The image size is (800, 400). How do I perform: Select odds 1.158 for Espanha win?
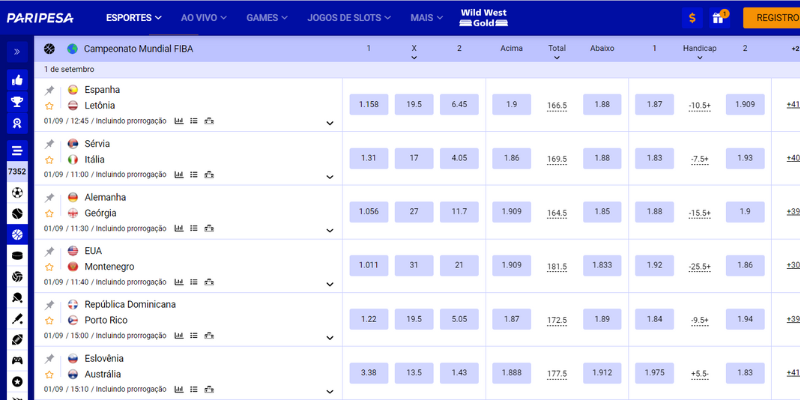coord(369,105)
